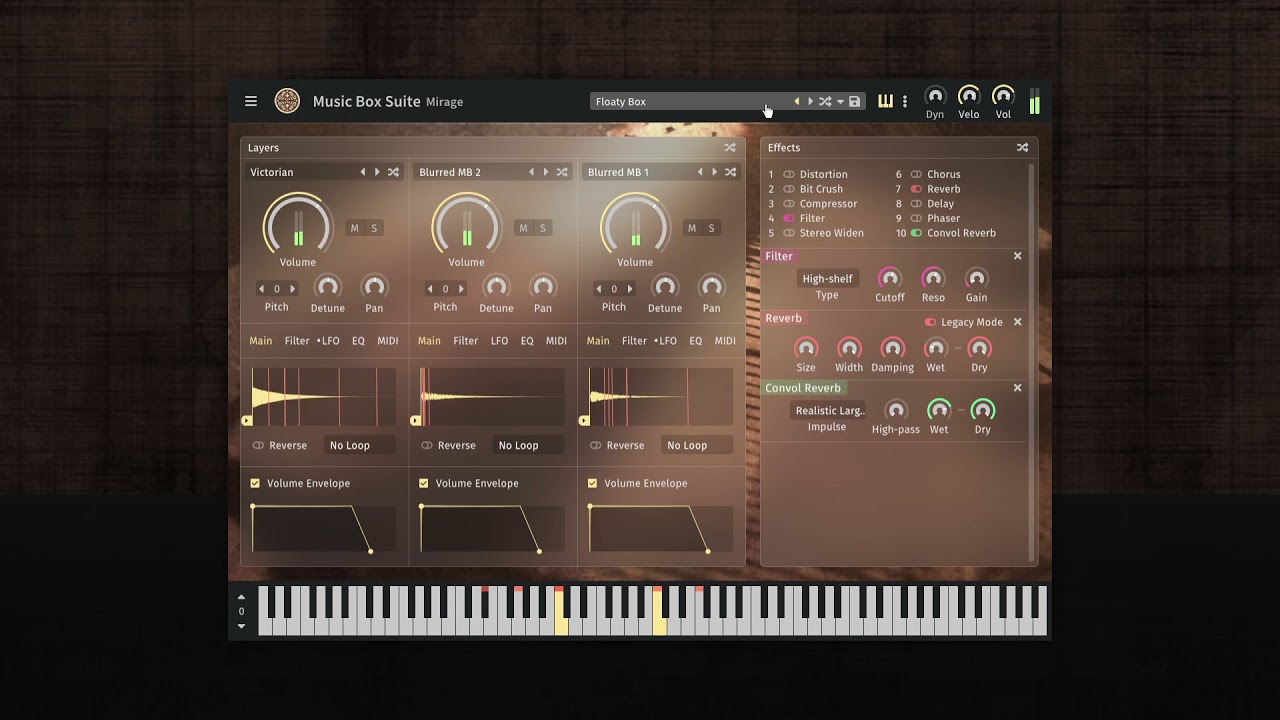Open the preset dropdown arrow
The height and width of the screenshot is (720, 1280).
click(x=840, y=101)
